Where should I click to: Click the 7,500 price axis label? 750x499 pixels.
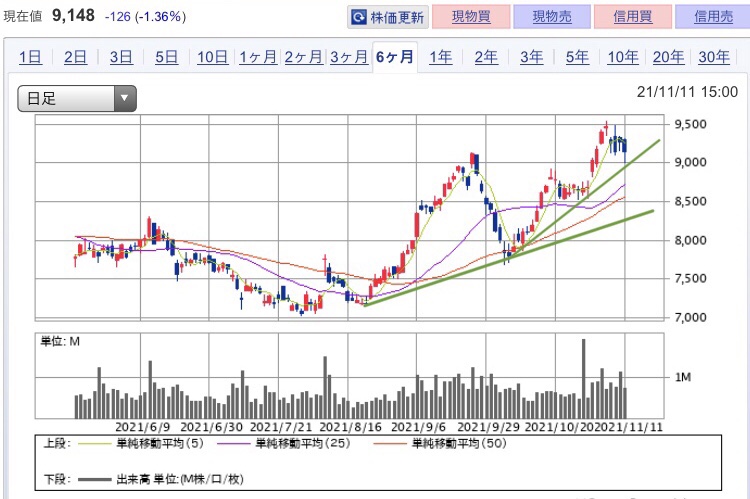coord(690,278)
